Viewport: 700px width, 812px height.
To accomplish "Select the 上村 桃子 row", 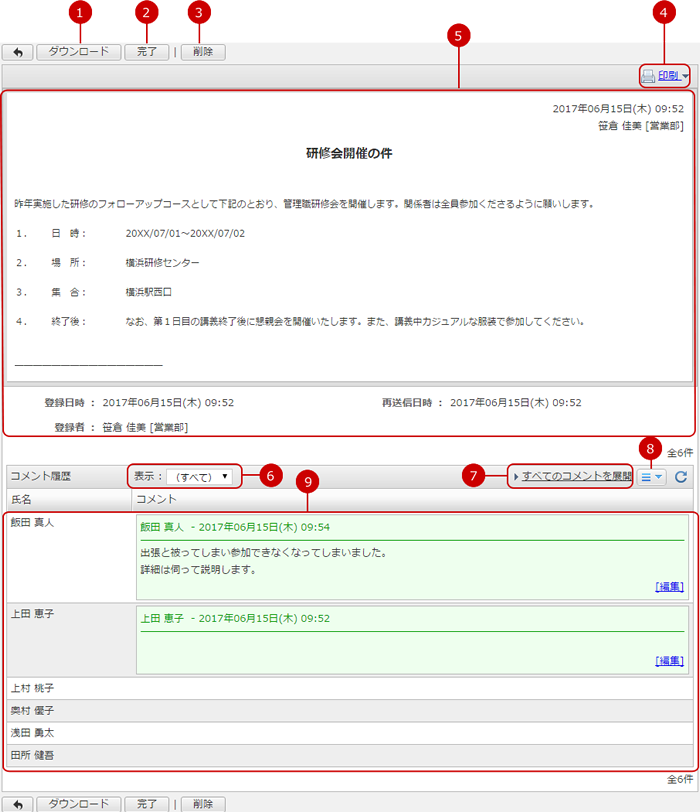I will [33, 689].
